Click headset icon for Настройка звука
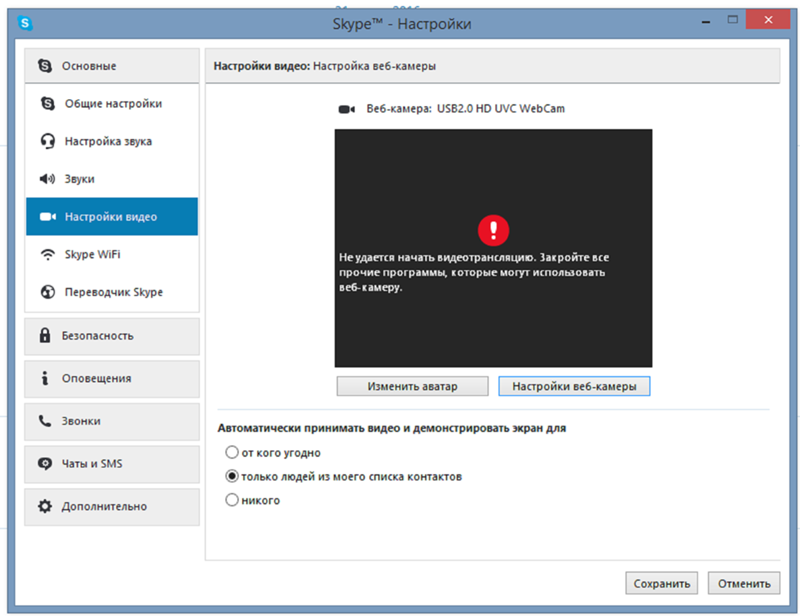This screenshot has width=800, height=616. pos(47,141)
